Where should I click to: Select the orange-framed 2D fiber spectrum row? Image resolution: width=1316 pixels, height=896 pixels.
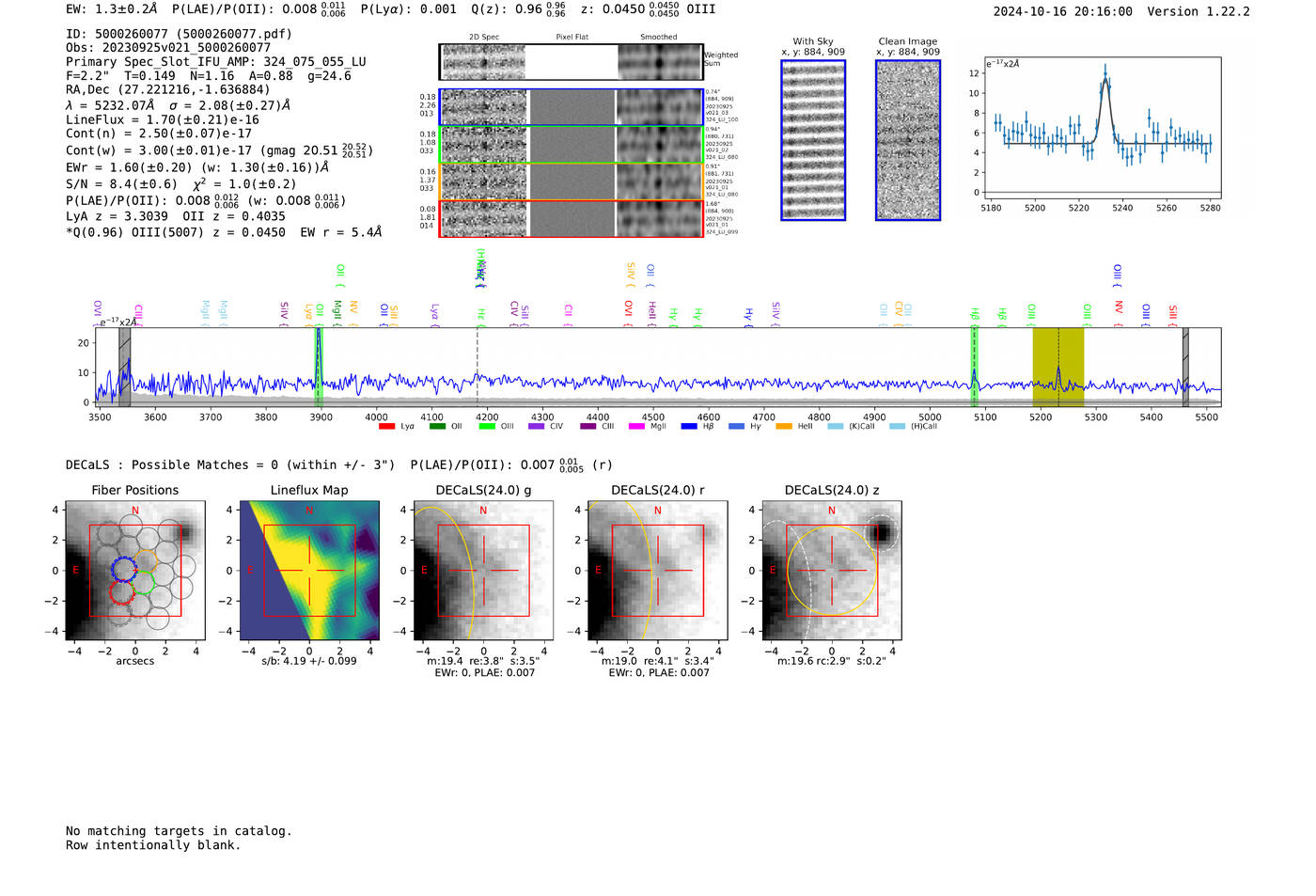coord(571,181)
